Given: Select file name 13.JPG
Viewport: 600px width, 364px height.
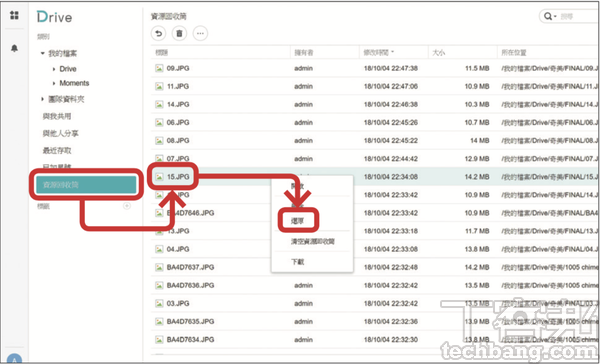Looking at the screenshot, I should pyautogui.click(x=178, y=231).
